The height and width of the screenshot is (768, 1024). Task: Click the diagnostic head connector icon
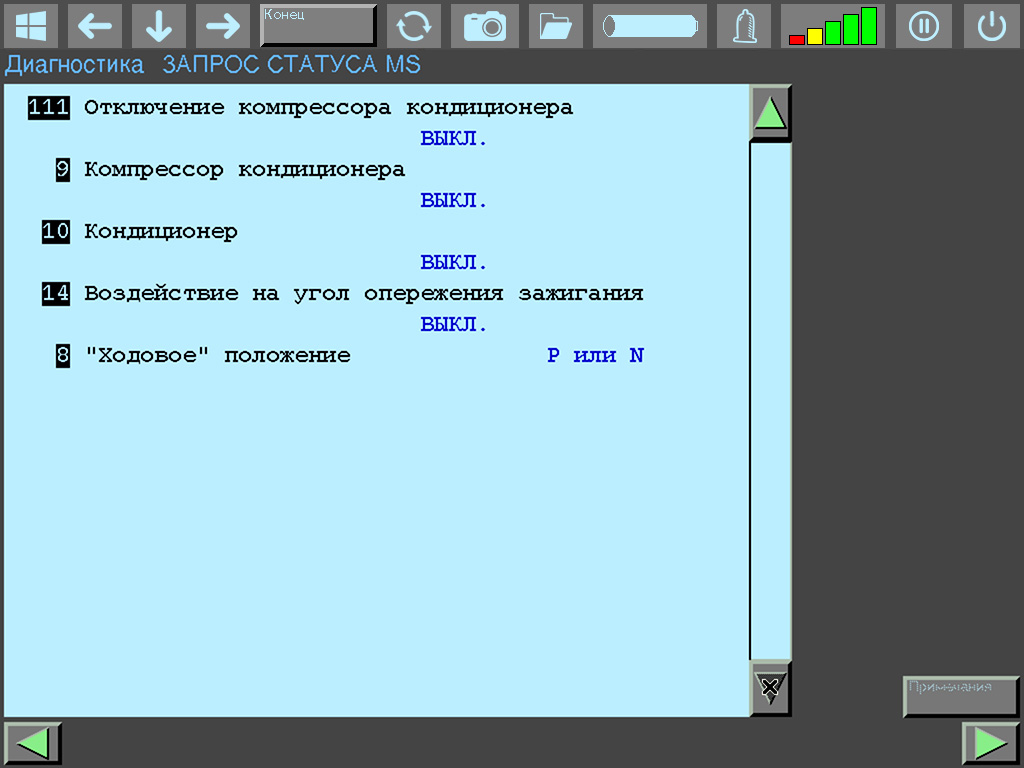click(x=744, y=26)
